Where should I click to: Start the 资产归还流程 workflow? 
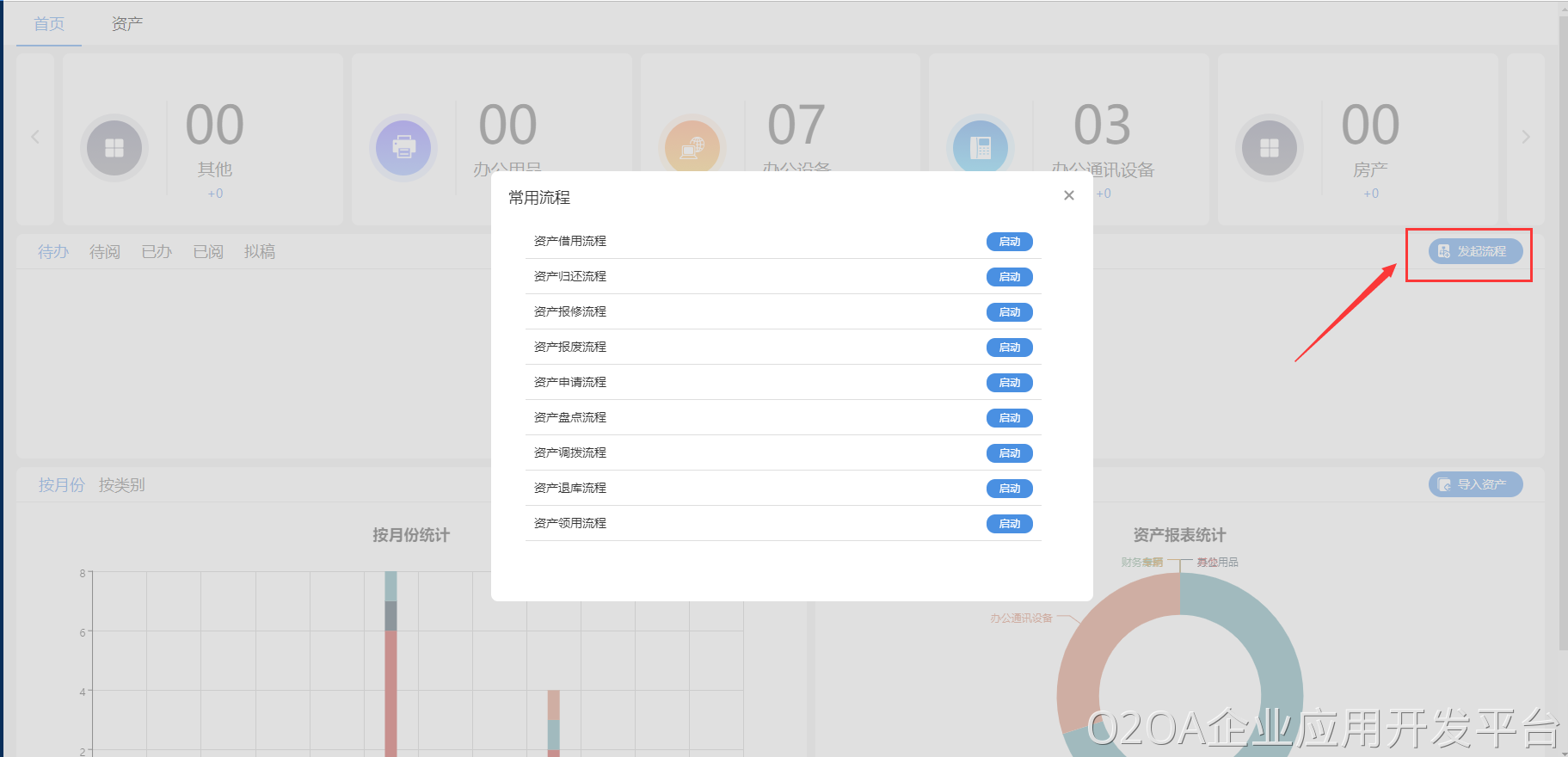(1009, 277)
